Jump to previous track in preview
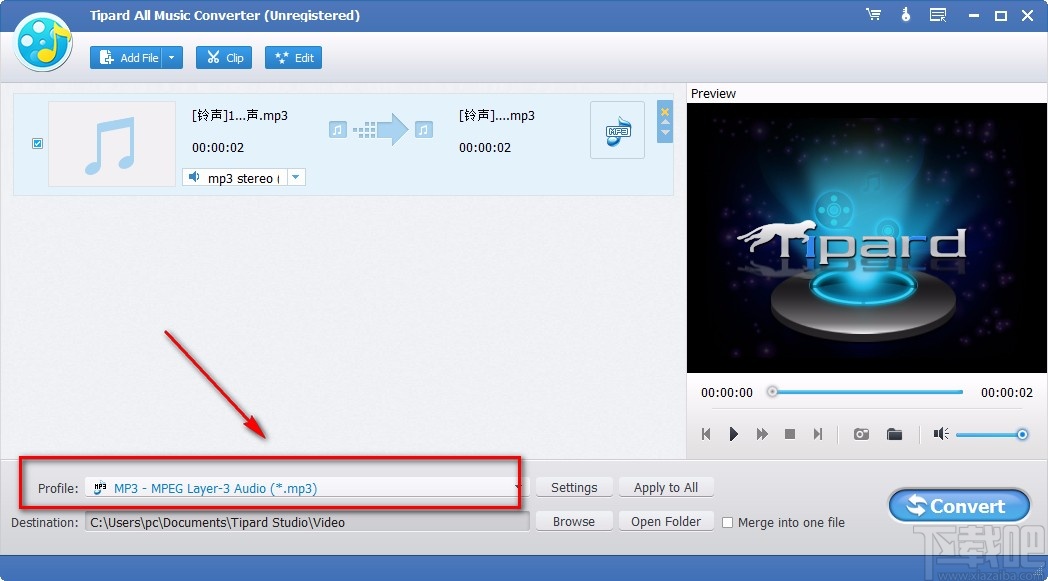This screenshot has width=1048, height=581. [706, 435]
